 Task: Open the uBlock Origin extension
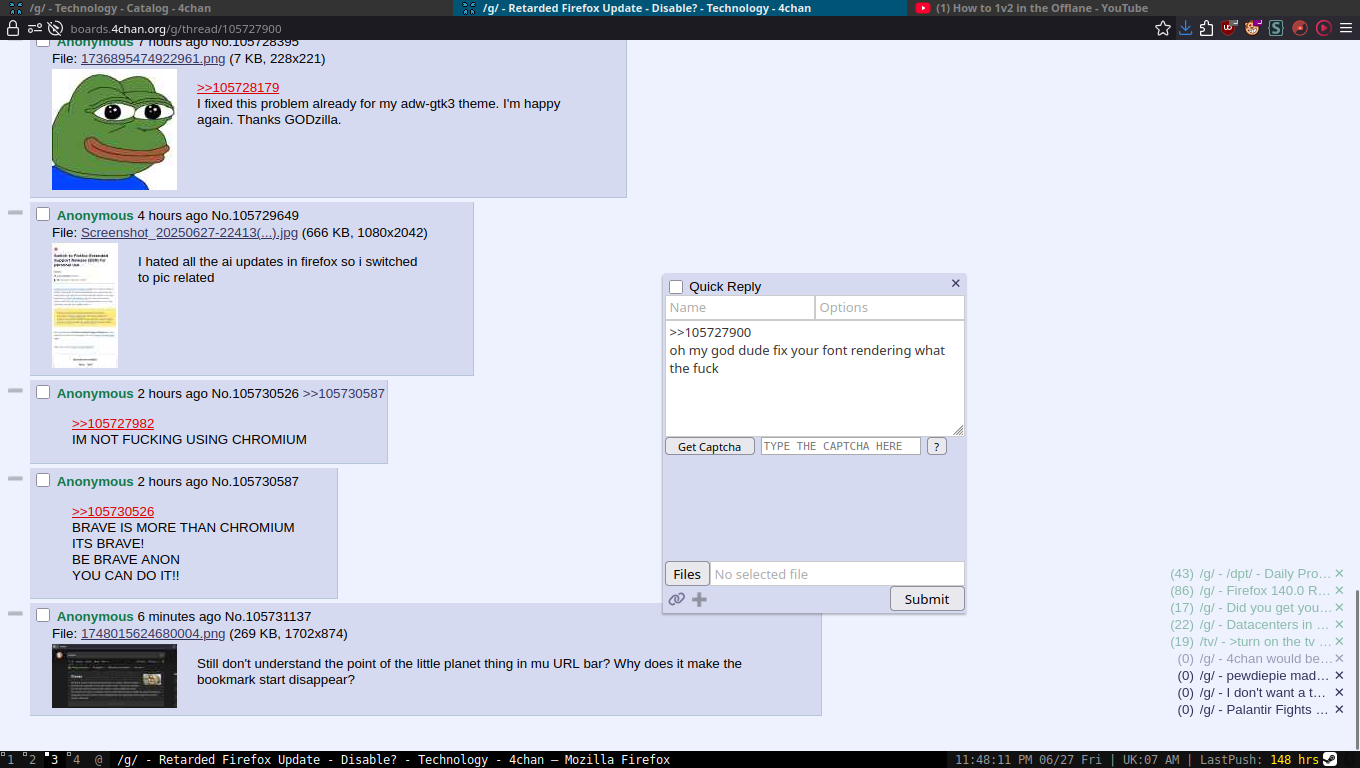pyautogui.click(x=1229, y=28)
